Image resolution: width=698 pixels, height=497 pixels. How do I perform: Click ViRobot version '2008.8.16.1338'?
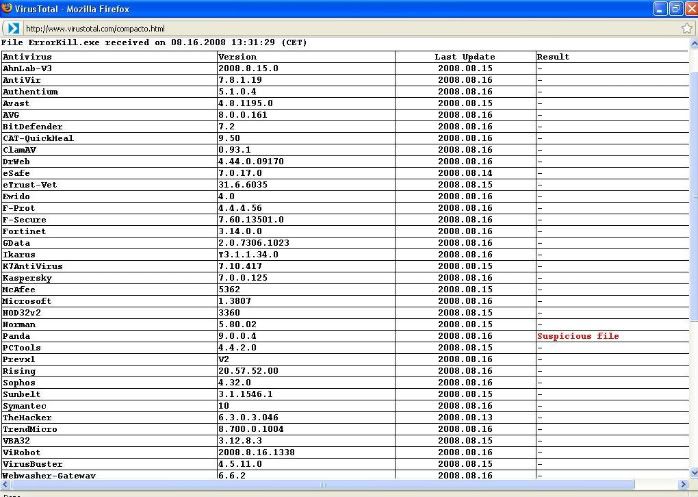(x=256, y=452)
